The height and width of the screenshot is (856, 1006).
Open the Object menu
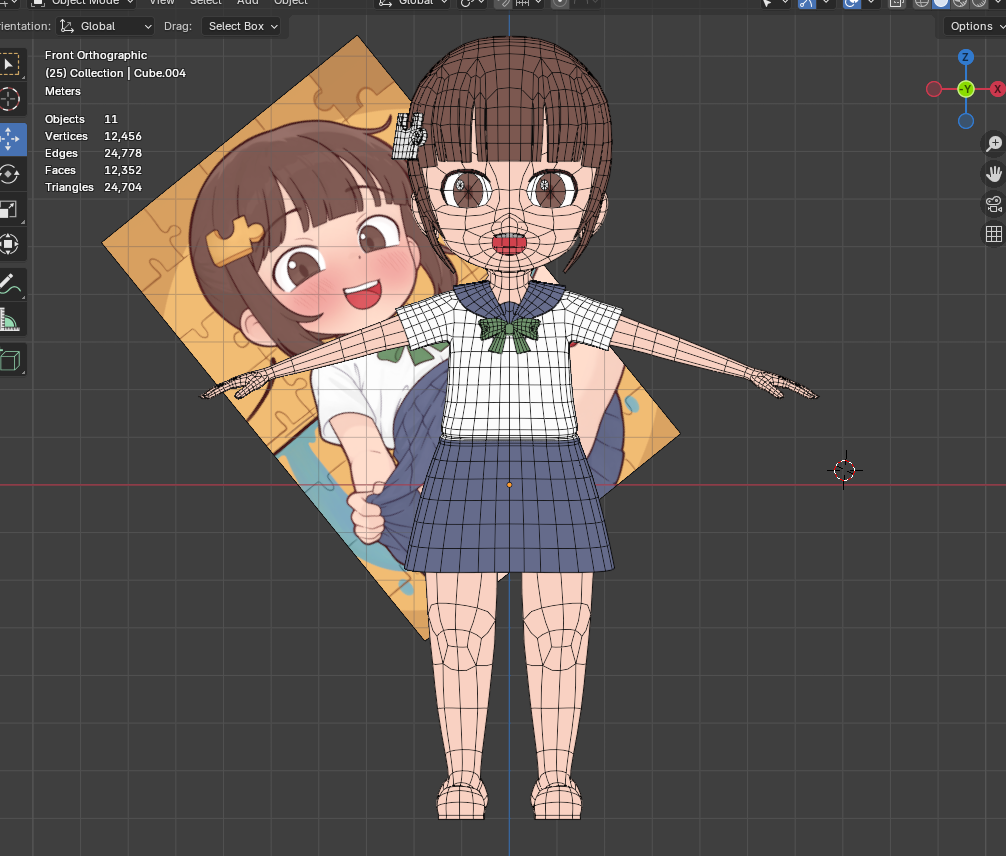(291, 3)
